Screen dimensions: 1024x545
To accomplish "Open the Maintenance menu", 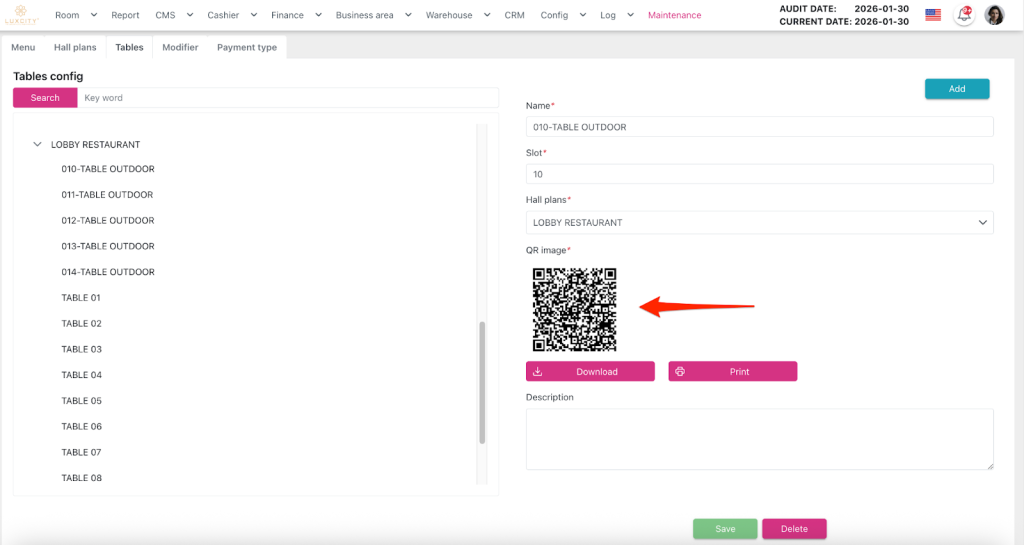I will [x=674, y=15].
